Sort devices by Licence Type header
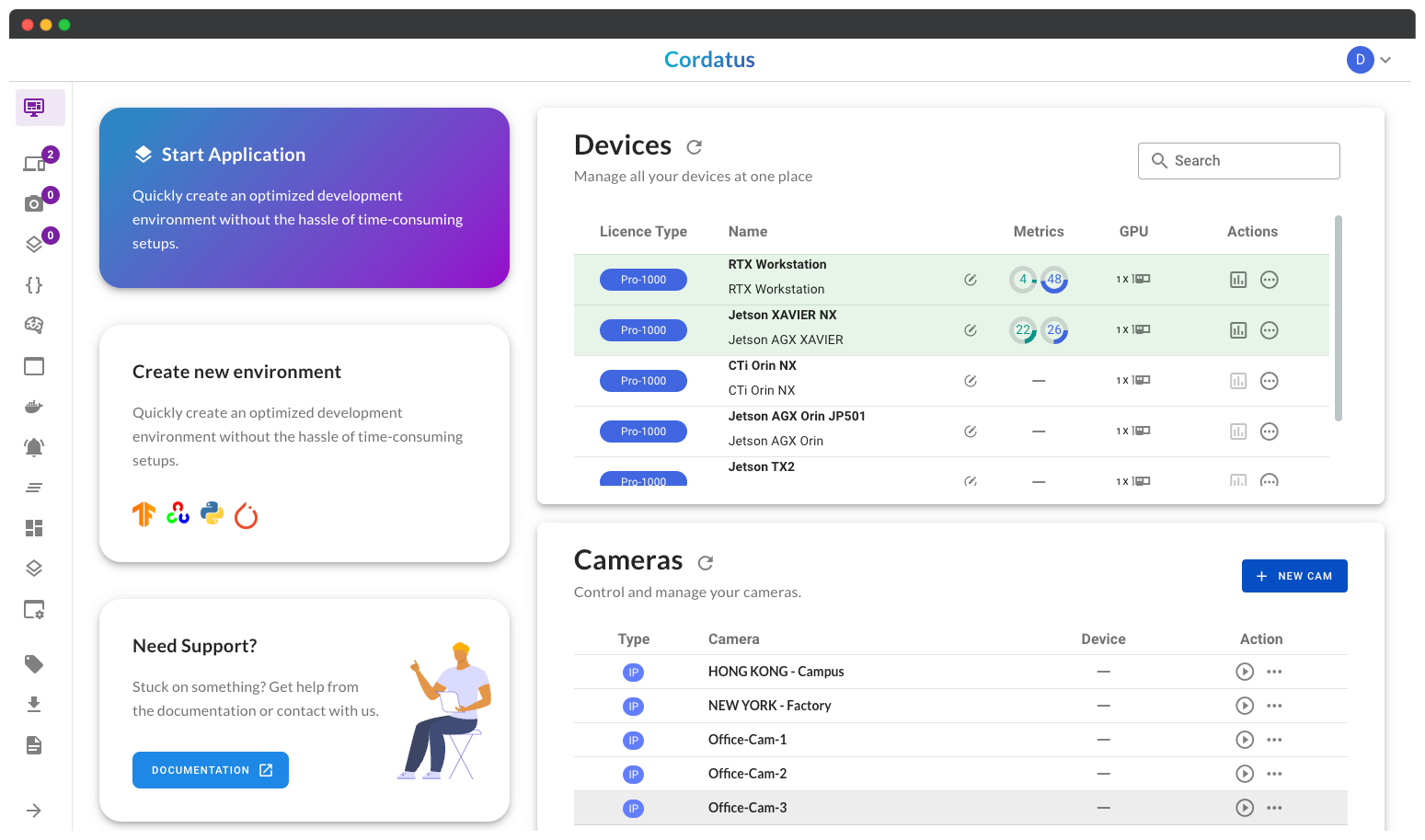Viewport: 1425px width, 840px height. click(x=643, y=232)
